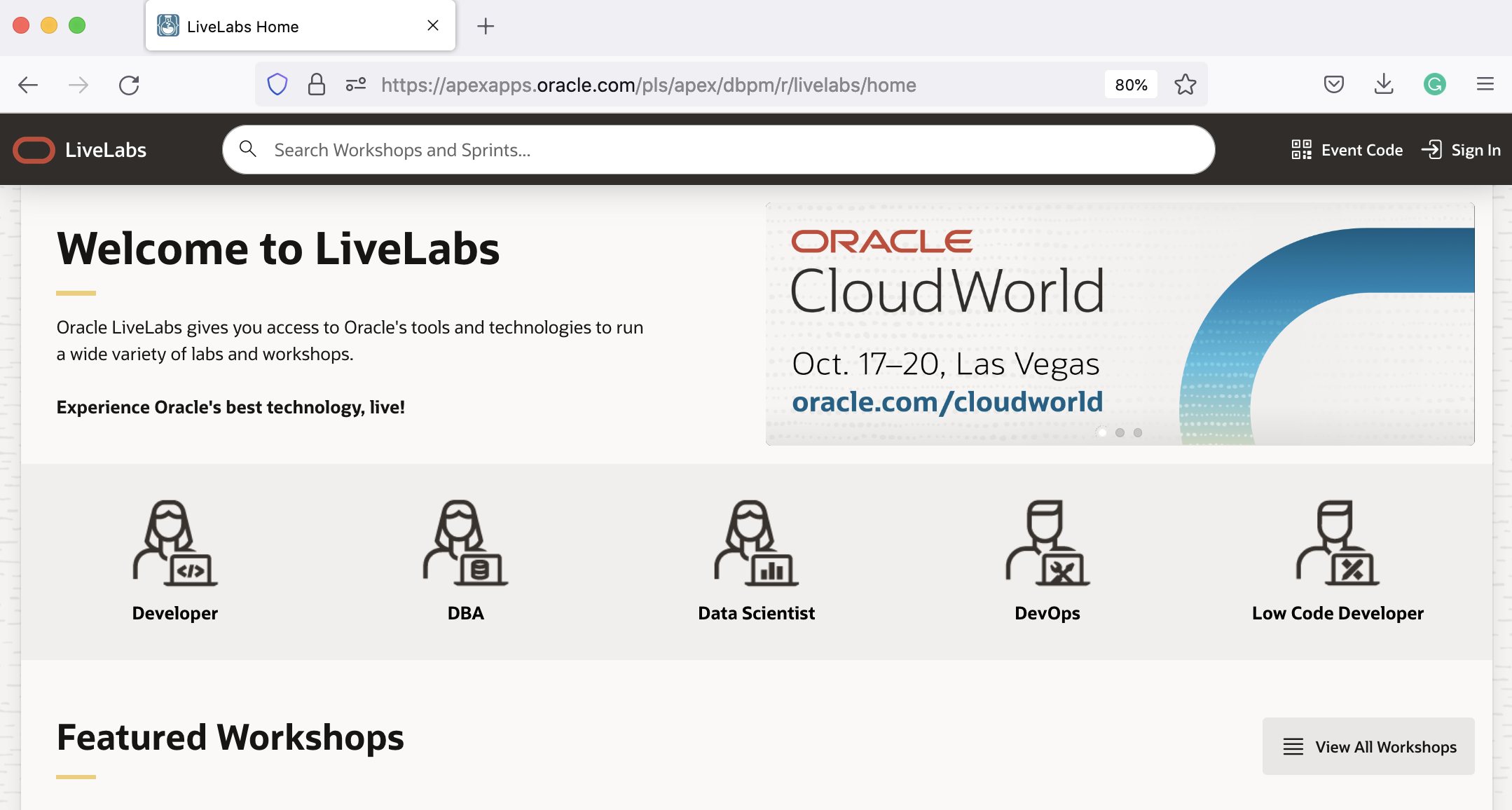1512x810 pixels.
Task: Select first carousel slide dot
Action: tap(1101, 433)
